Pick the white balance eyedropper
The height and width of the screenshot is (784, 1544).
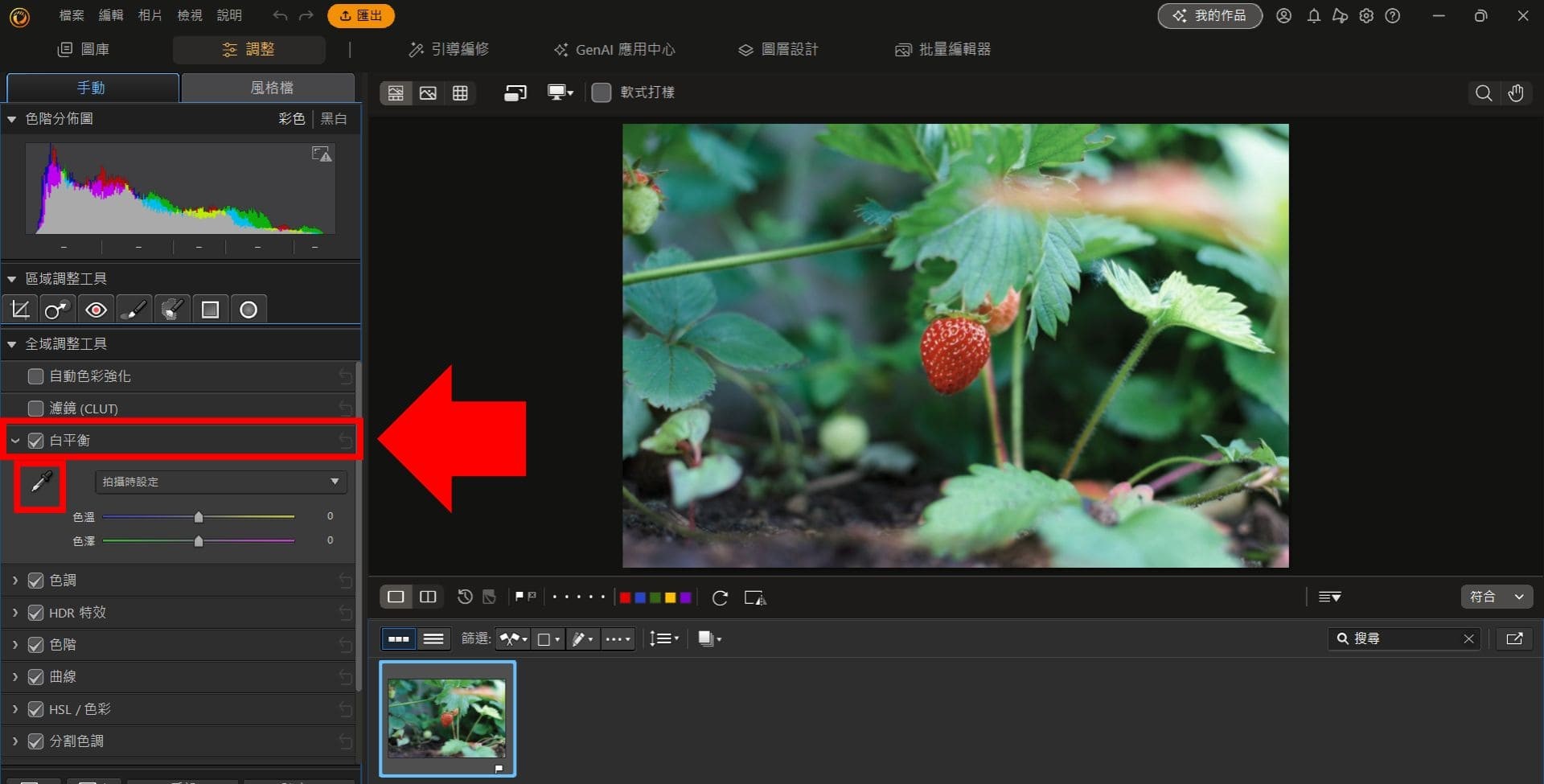pos(41,482)
